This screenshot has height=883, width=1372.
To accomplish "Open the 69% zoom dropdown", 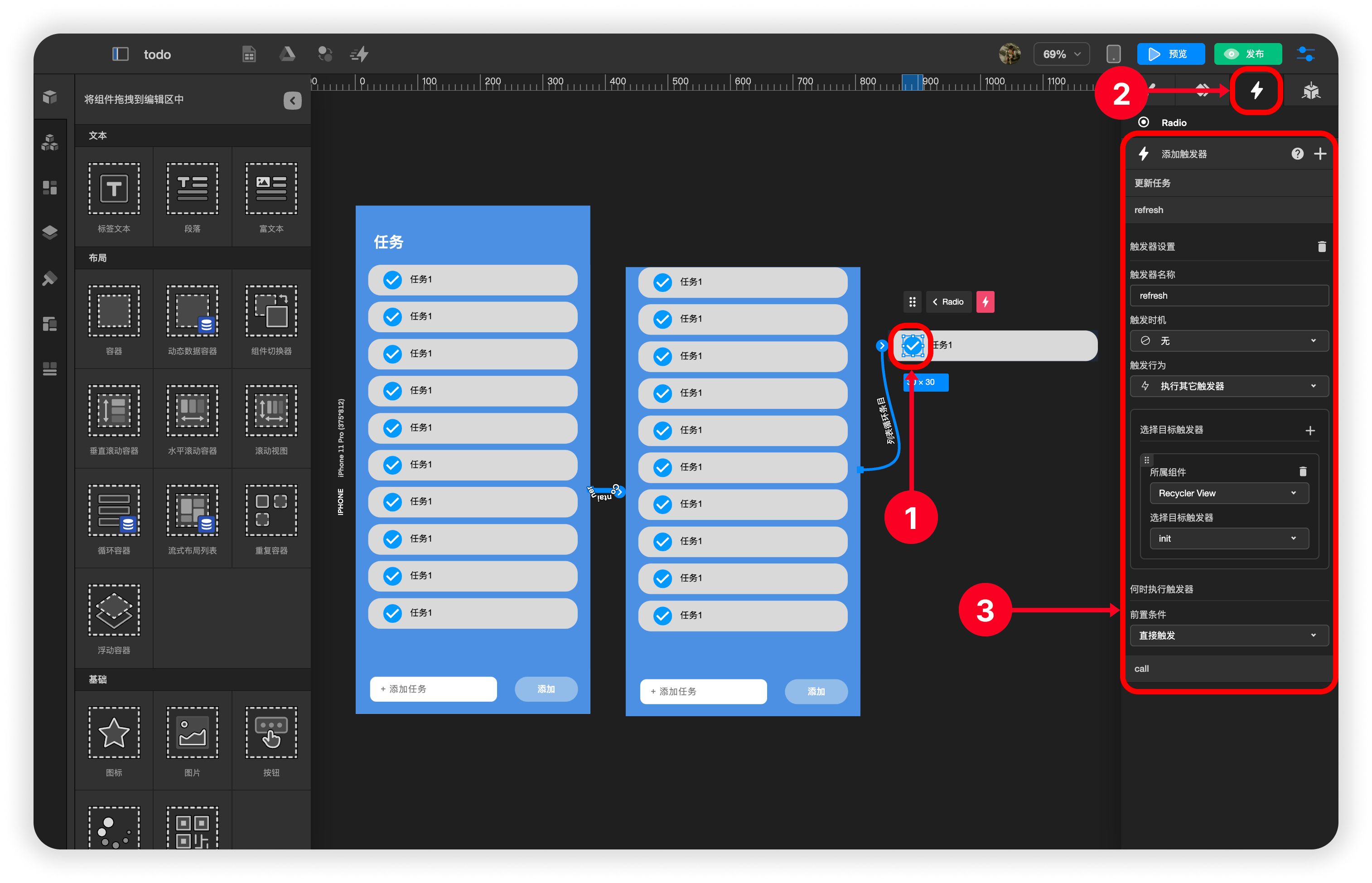I will click(x=1061, y=54).
